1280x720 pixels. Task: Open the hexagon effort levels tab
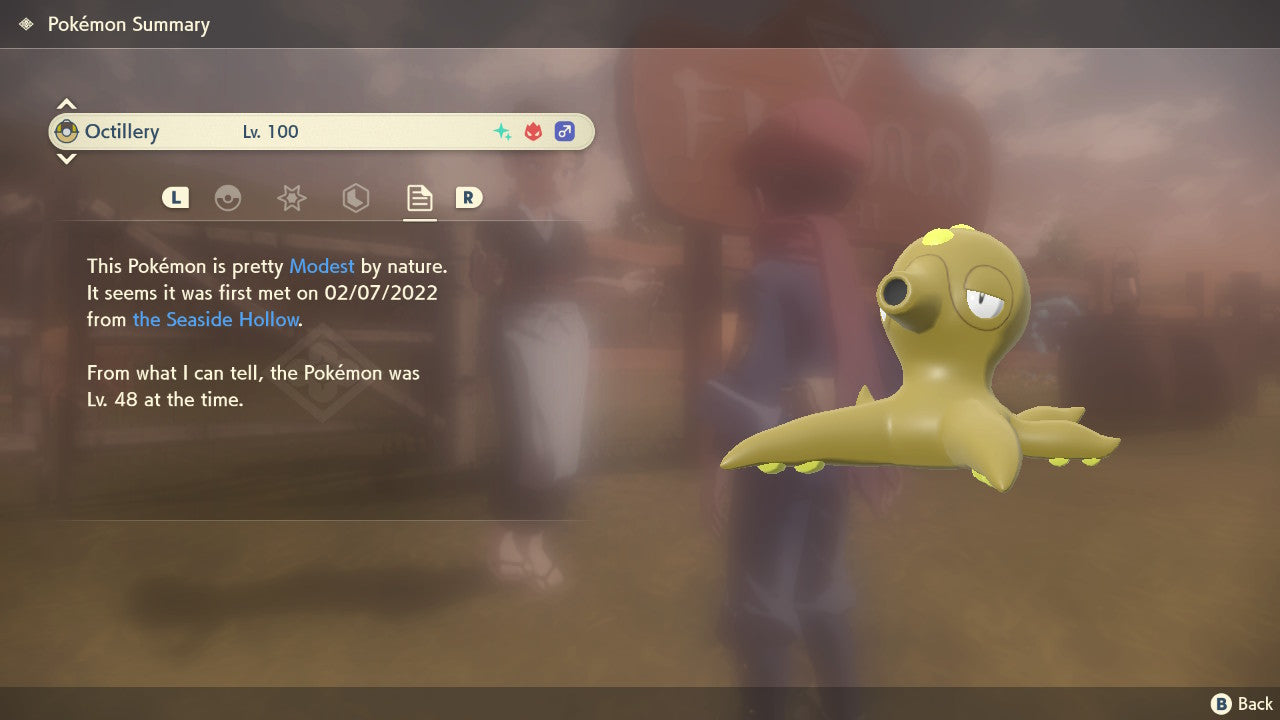click(x=355, y=198)
